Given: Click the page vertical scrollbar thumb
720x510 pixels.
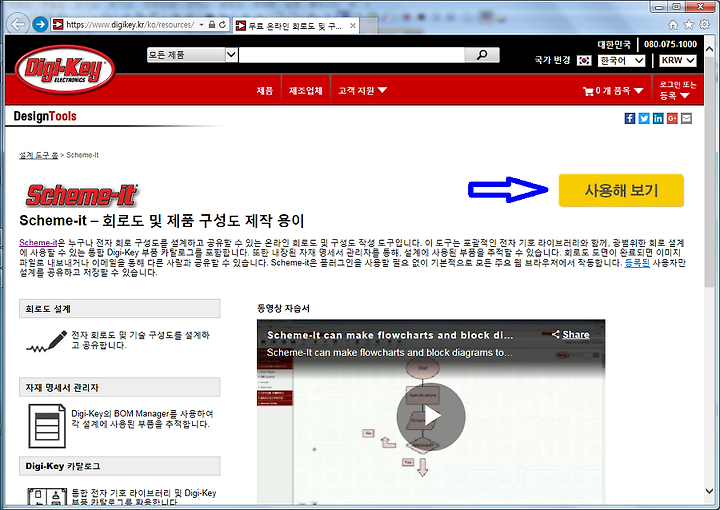Looking at the screenshot, I should pyautogui.click(x=709, y=171).
